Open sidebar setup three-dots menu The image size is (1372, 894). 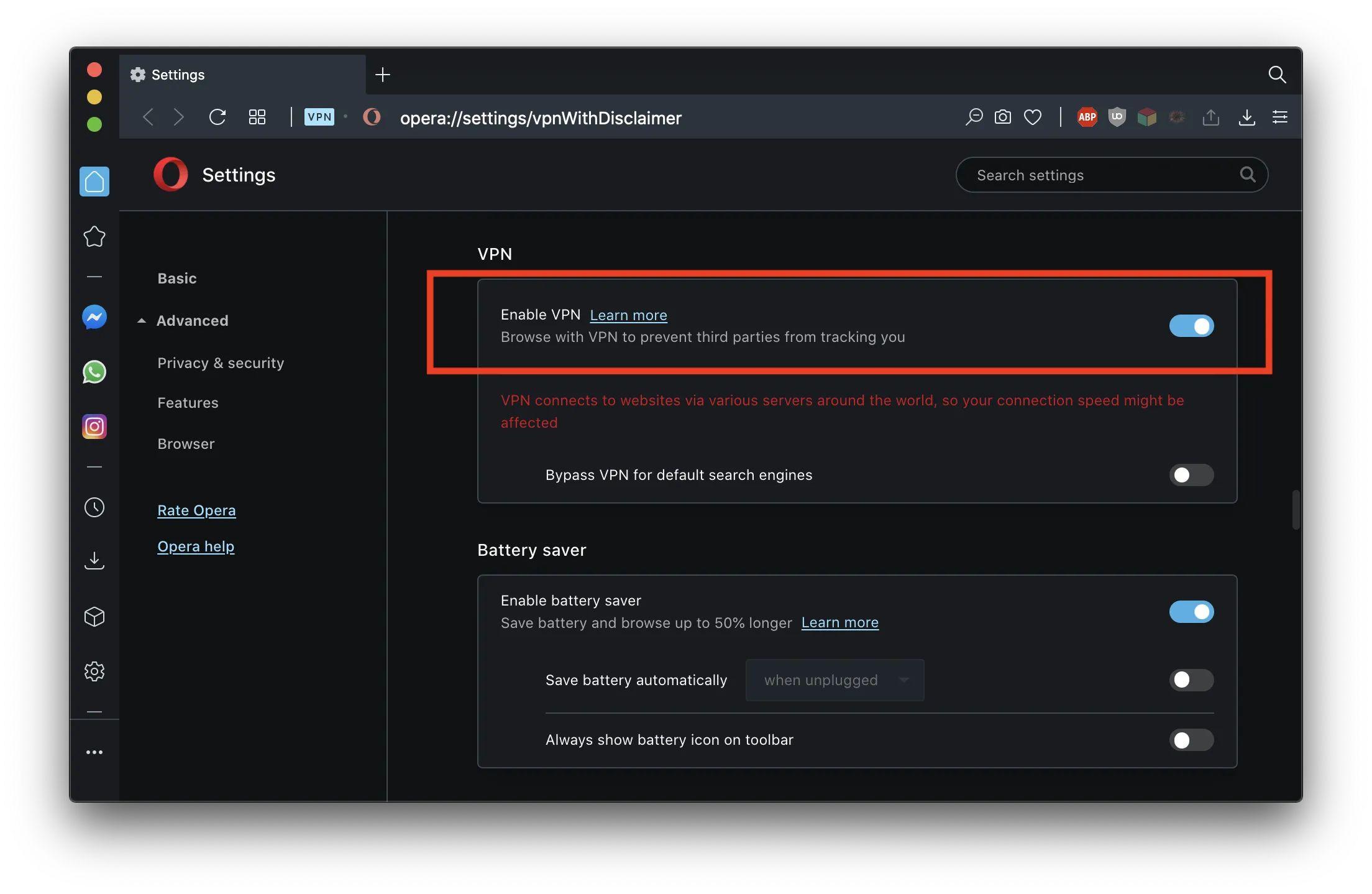point(94,752)
